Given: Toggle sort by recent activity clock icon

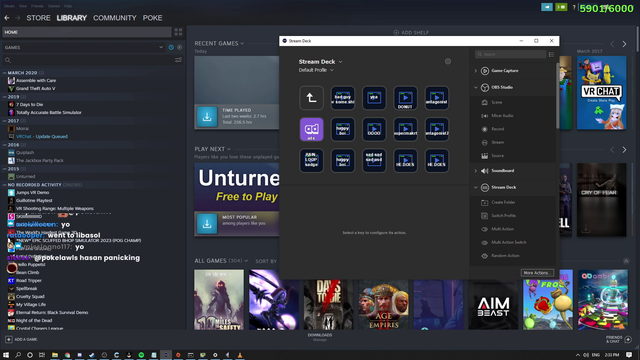Looking at the screenshot, I should 171,47.
